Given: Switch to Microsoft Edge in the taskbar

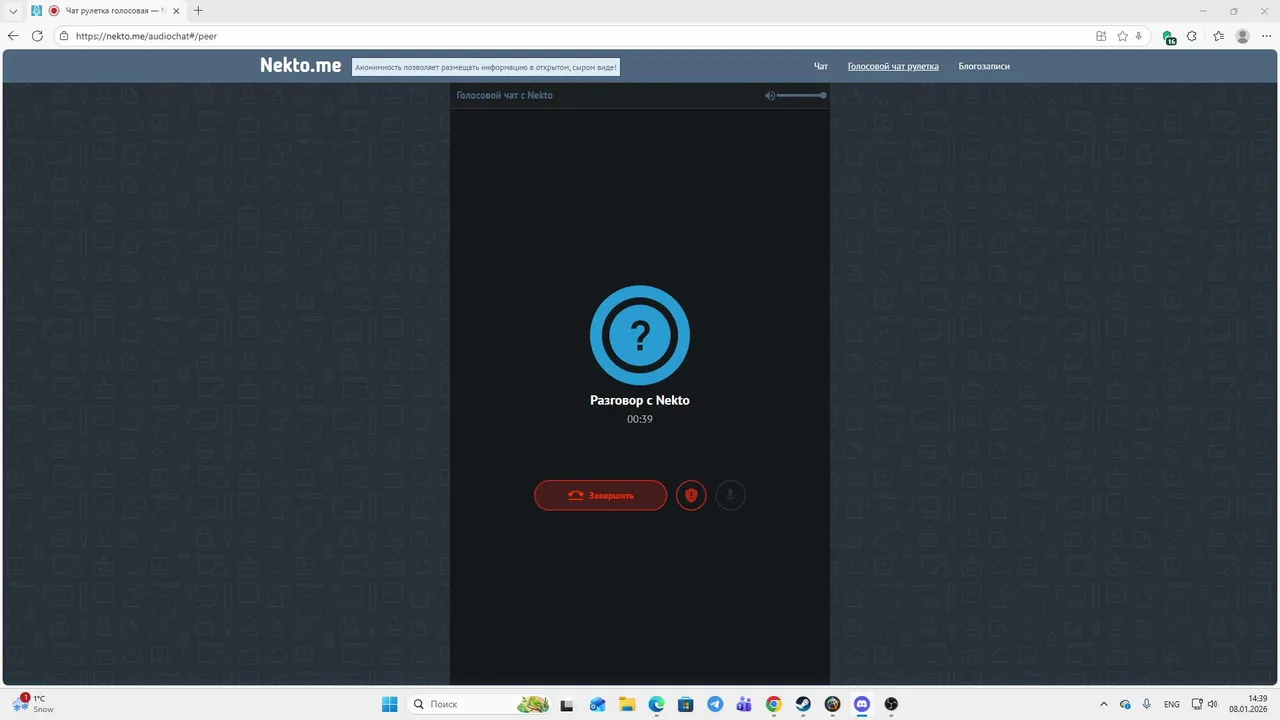Looking at the screenshot, I should tap(656, 704).
